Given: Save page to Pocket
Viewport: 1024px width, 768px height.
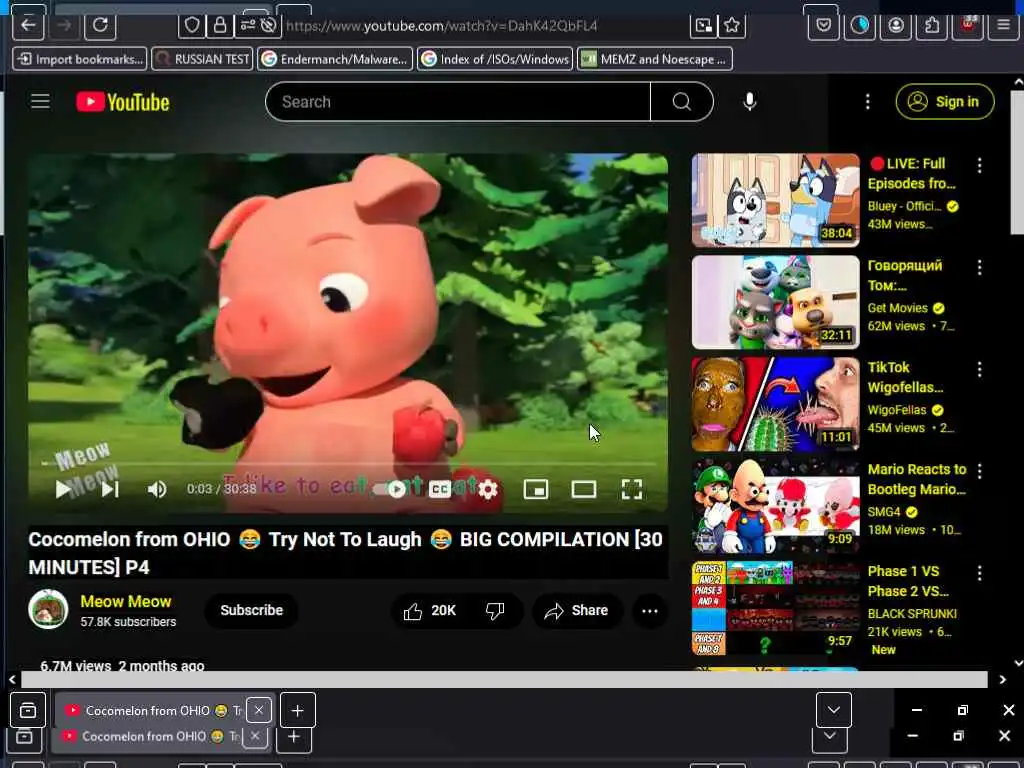Looking at the screenshot, I should [824, 25].
